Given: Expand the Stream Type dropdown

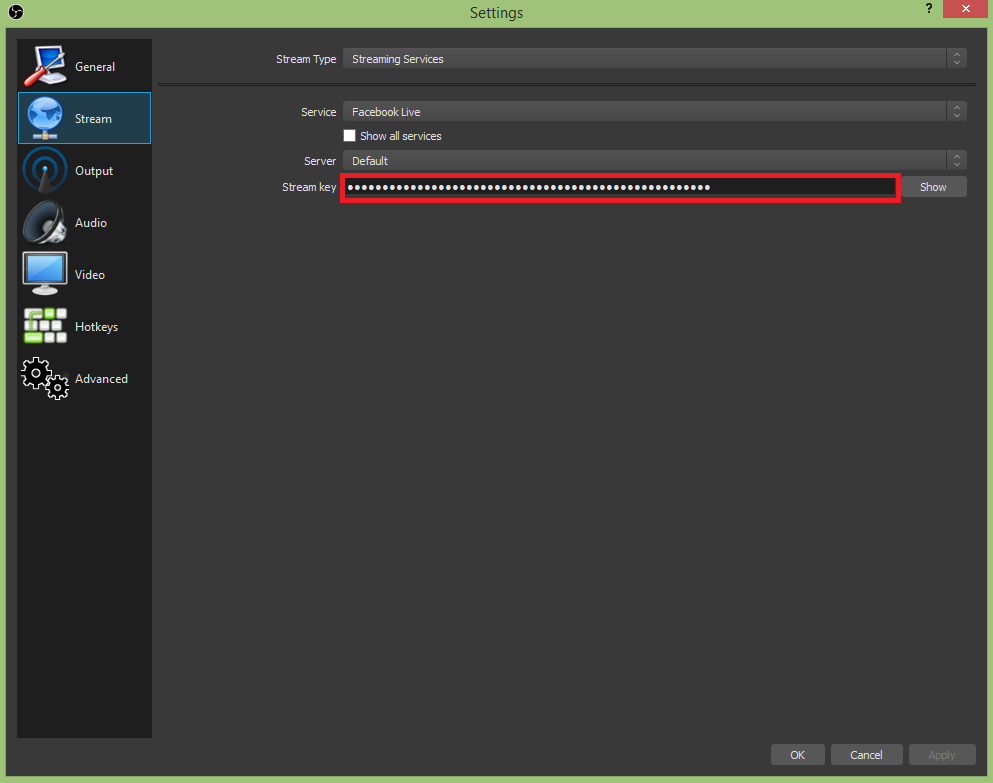Looking at the screenshot, I should click(654, 59).
